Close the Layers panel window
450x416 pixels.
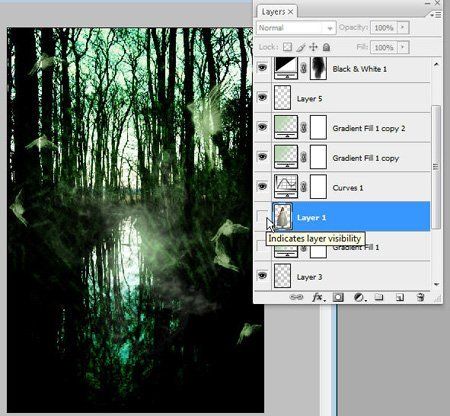(x=438, y=3)
